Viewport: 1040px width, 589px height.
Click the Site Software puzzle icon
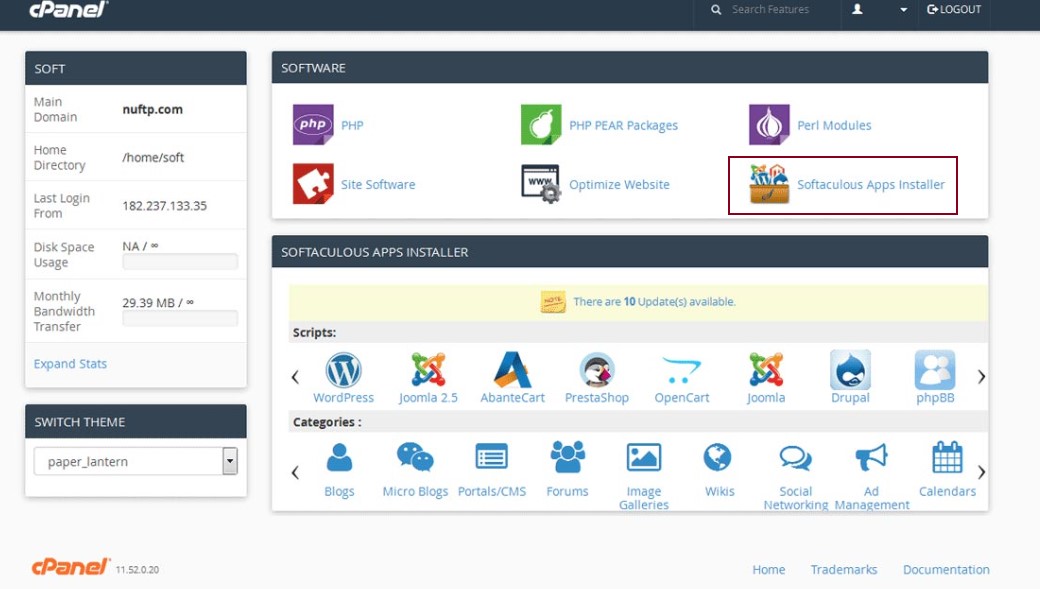(313, 184)
